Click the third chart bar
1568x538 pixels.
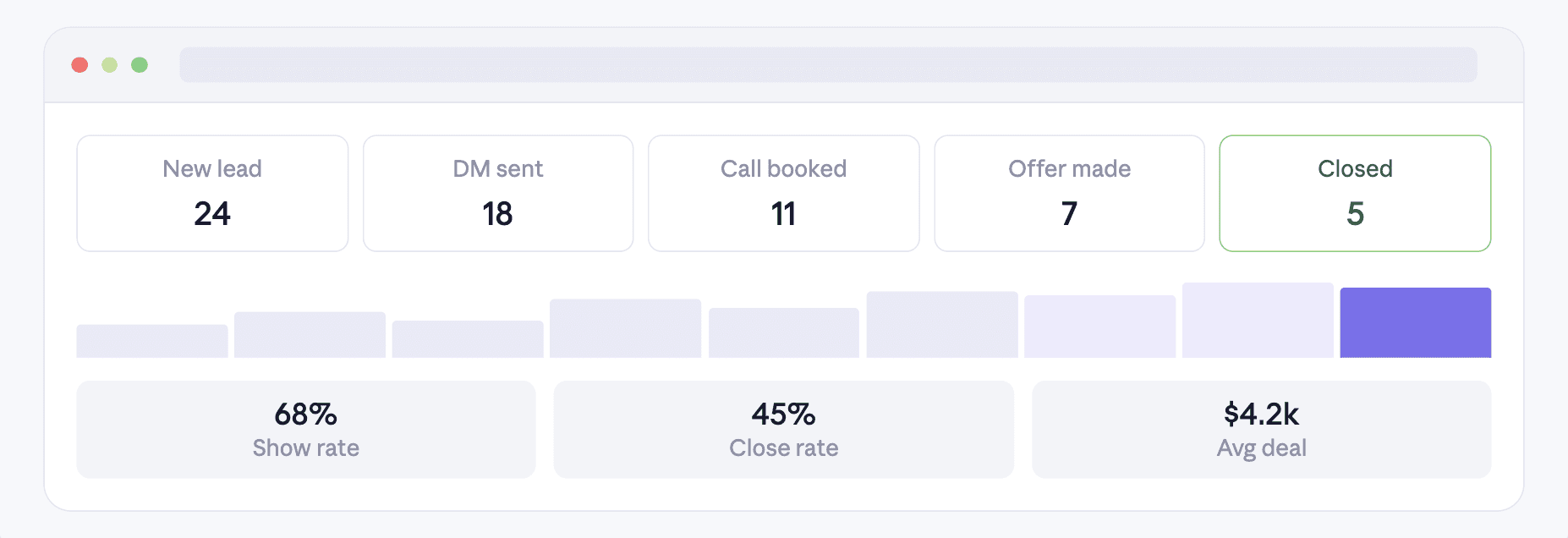click(x=468, y=339)
